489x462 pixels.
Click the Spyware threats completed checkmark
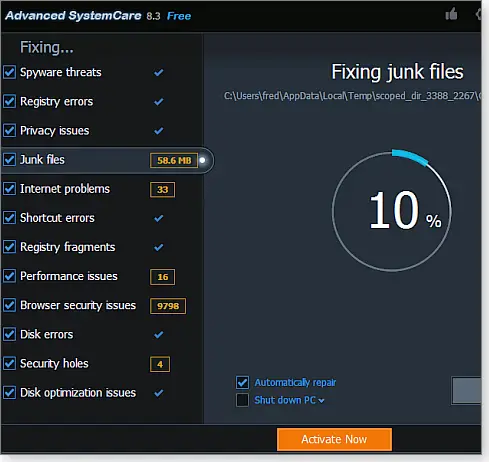click(159, 72)
